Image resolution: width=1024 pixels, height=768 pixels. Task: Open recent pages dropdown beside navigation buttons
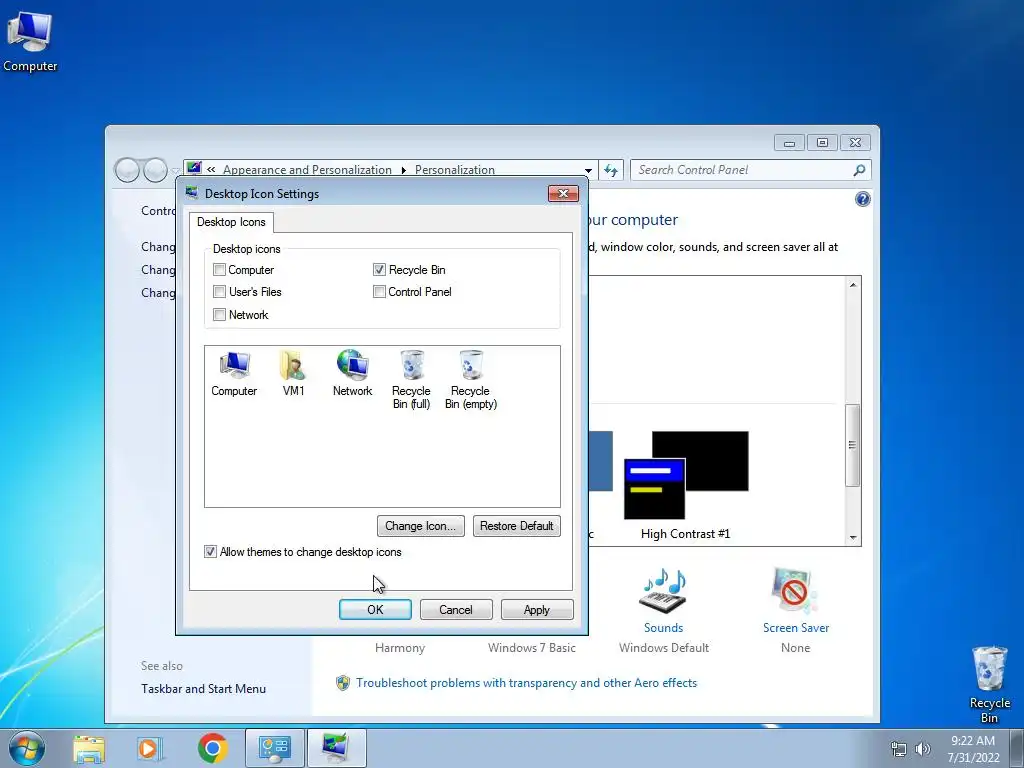[176, 170]
